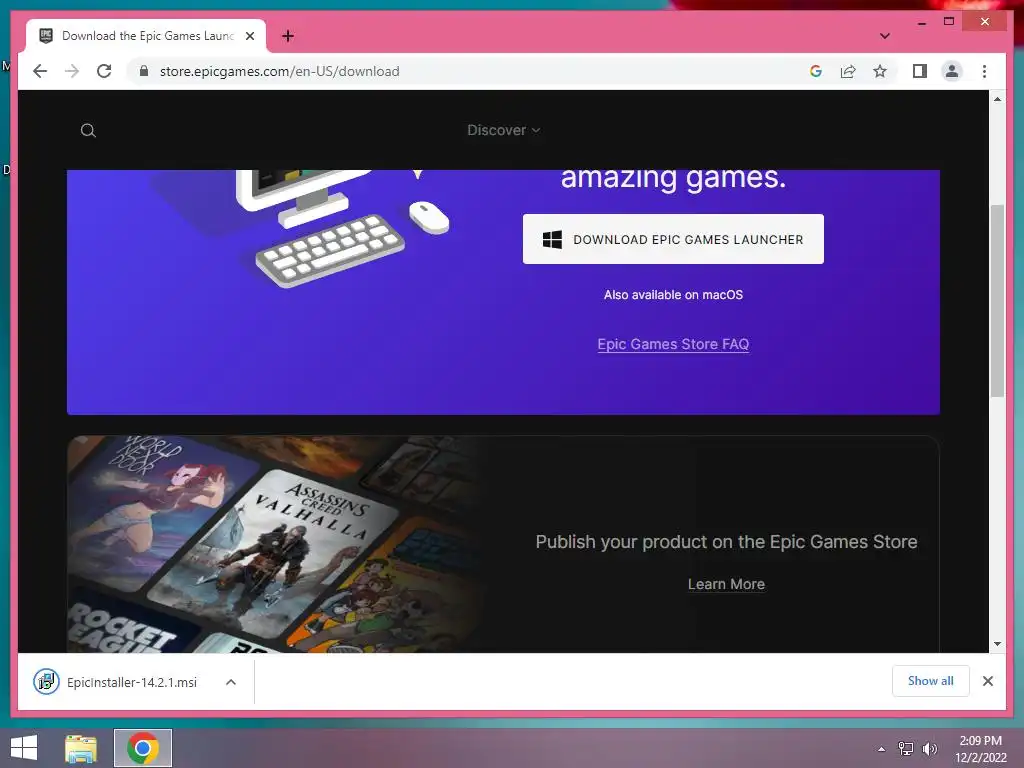
Task: Reload the Epic Games page
Action: coord(104,71)
